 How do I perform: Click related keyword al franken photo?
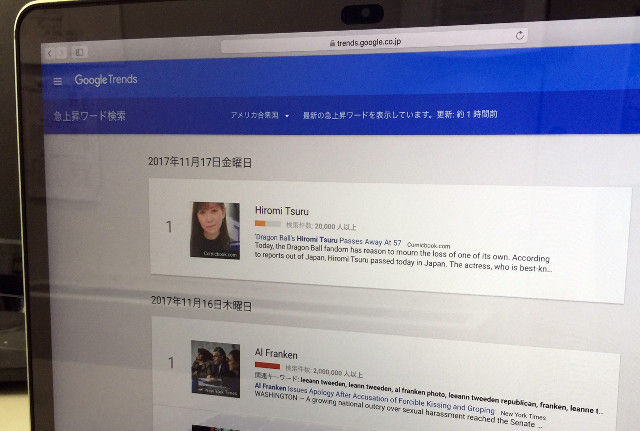[420, 392]
